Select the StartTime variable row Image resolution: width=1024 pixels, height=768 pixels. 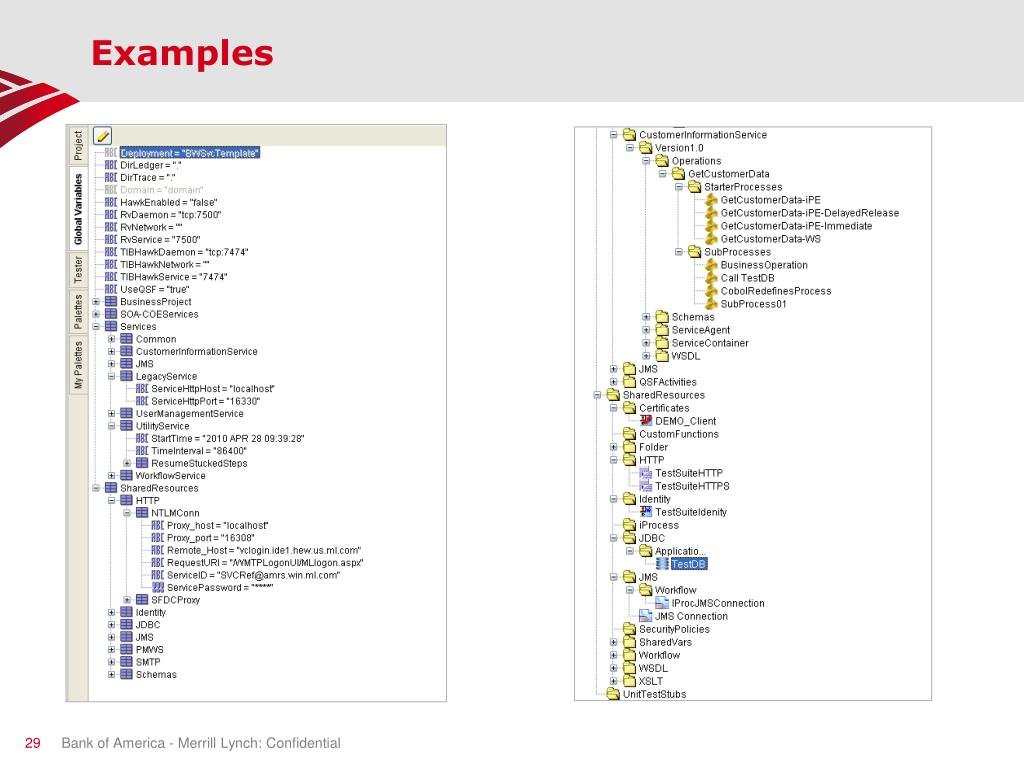(227, 438)
